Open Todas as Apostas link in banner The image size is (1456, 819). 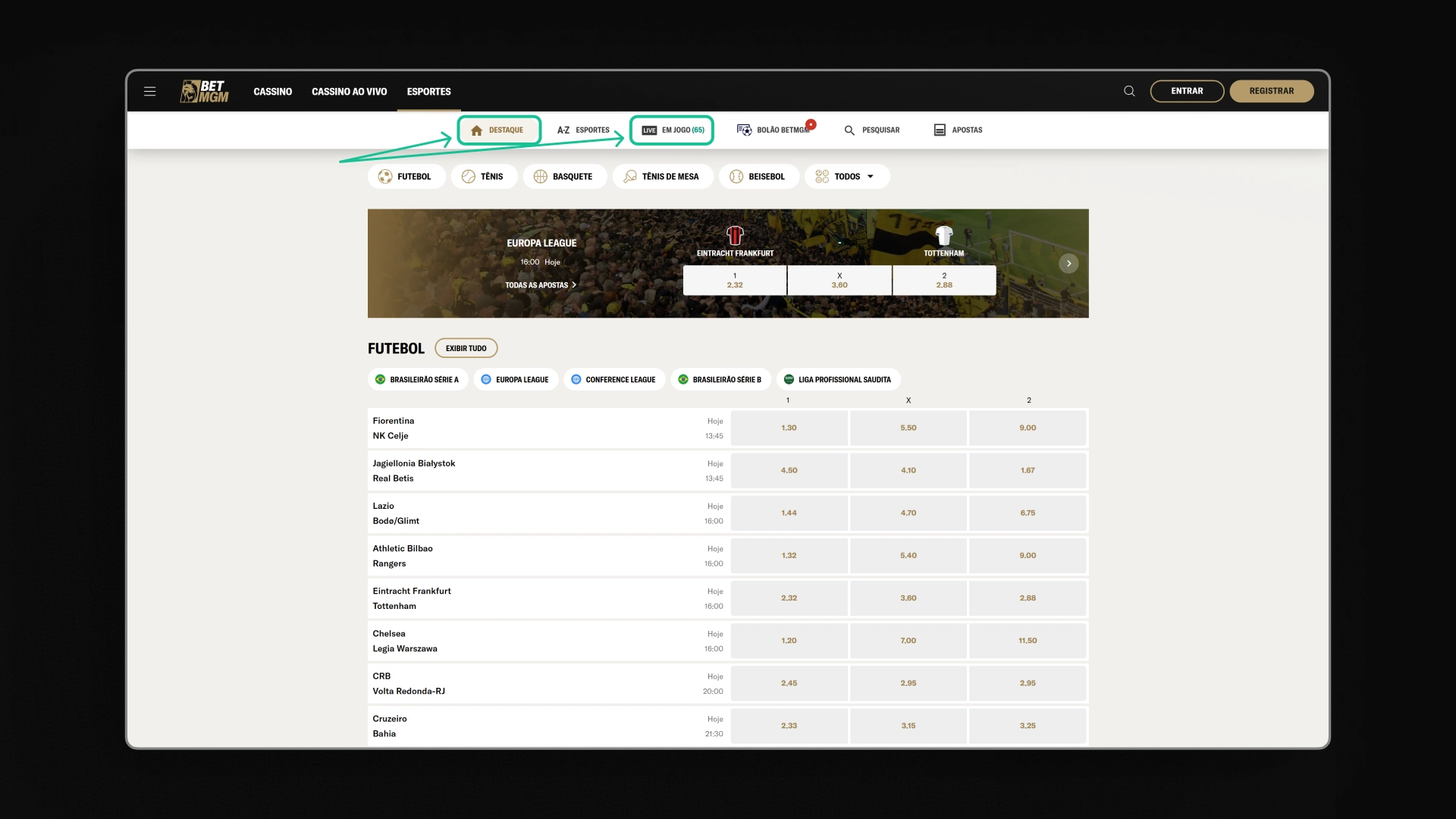[x=541, y=285]
